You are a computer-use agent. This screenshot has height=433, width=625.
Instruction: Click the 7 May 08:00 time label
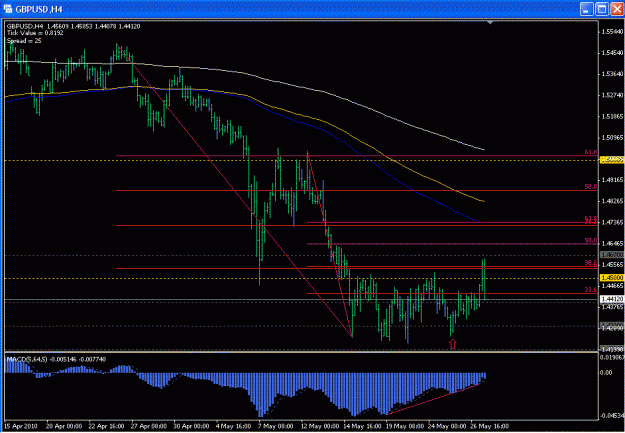[x=274, y=424]
